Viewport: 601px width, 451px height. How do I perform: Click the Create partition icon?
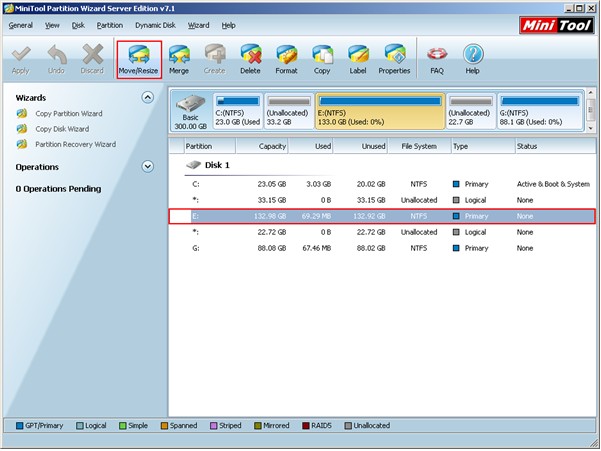coord(215,54)
